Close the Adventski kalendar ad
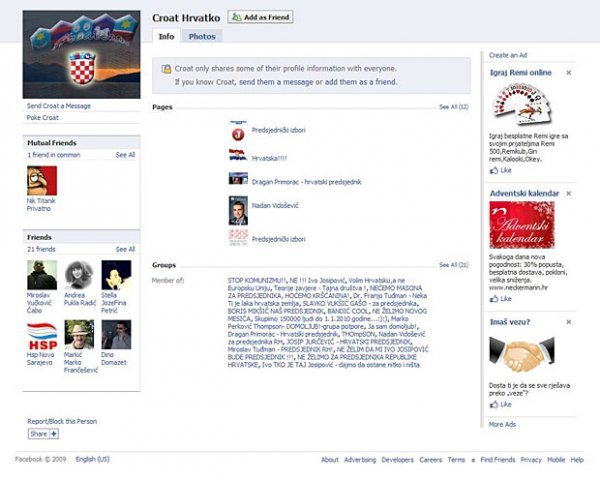600x480 pixels. 569,193
